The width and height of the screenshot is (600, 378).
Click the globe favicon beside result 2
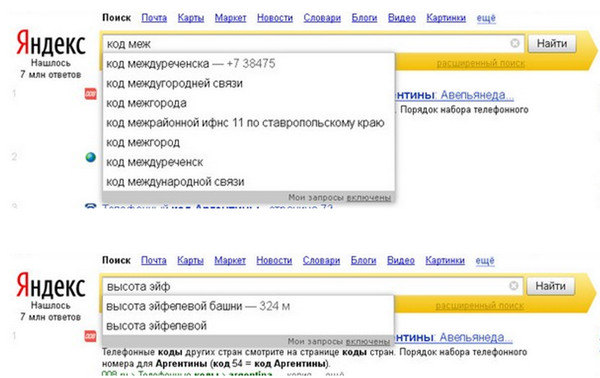click(x=91, y=157)
